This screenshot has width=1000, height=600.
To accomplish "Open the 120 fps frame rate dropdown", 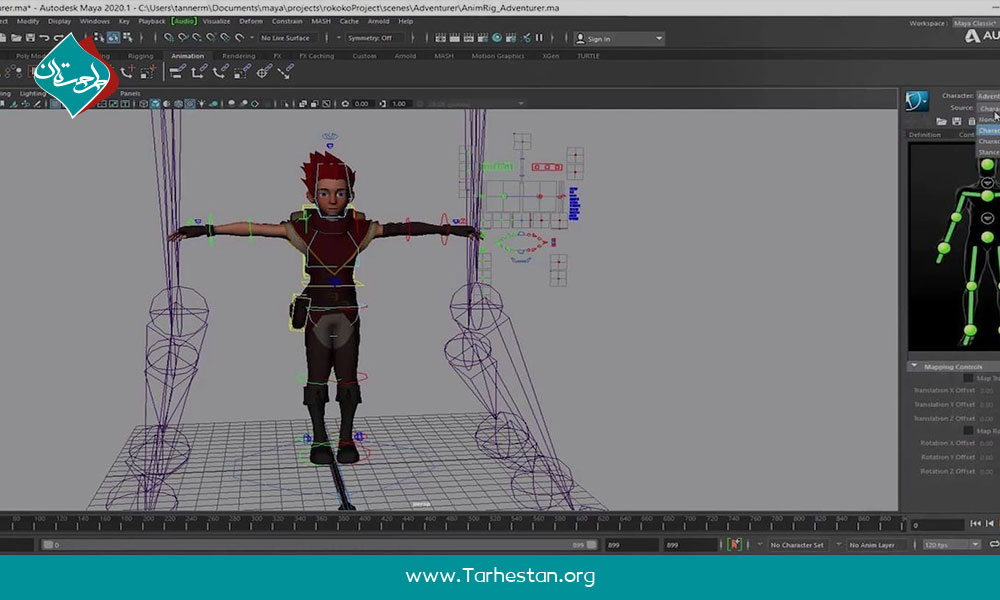I will pyautogui.click(x=952, y=545).
